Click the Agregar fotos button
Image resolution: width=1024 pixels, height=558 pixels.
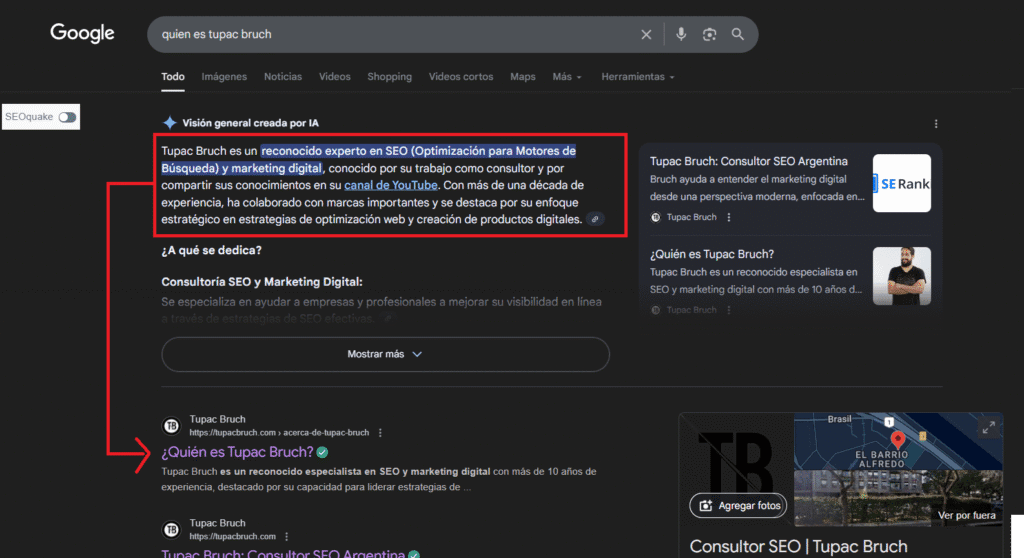click(x=738, y=505)
